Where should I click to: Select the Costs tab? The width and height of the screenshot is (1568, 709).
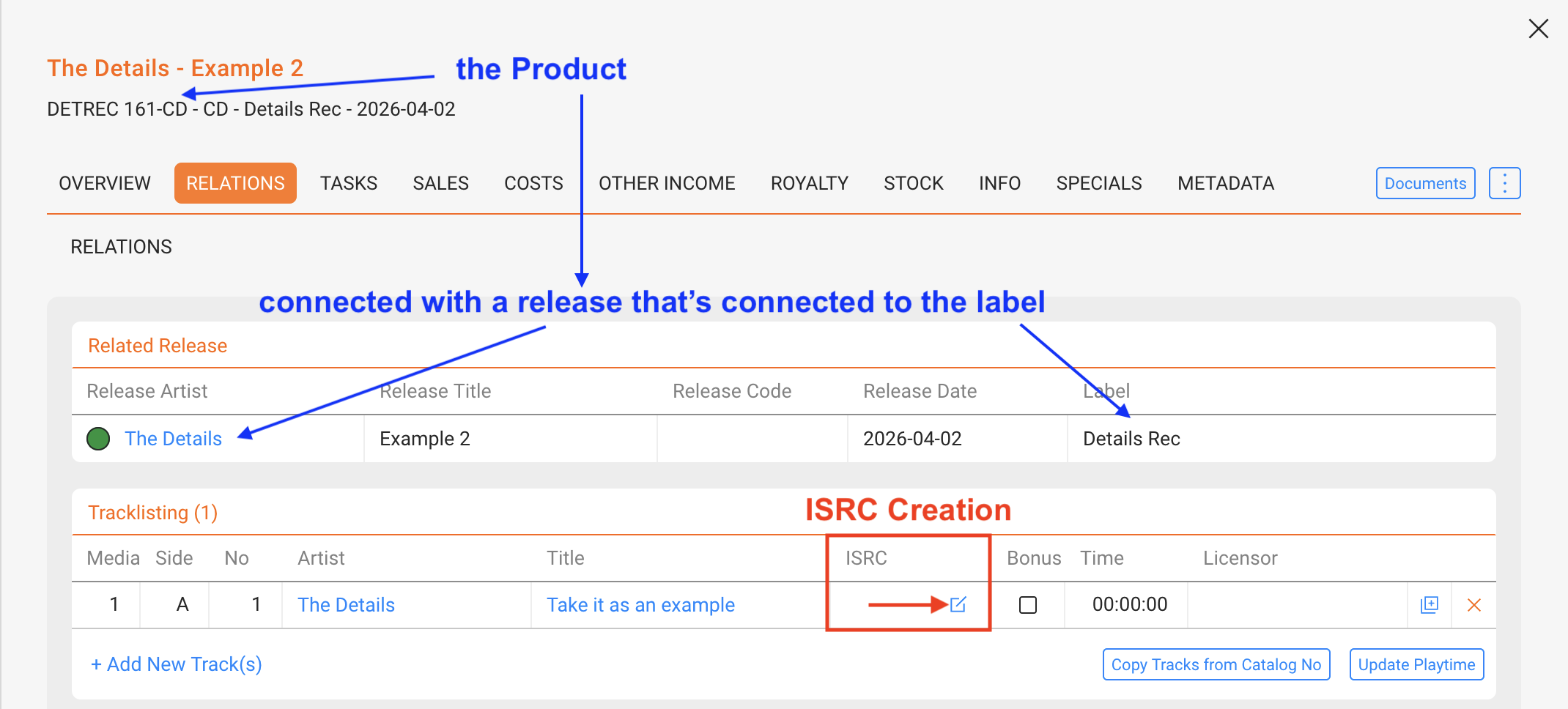(533, 183)
